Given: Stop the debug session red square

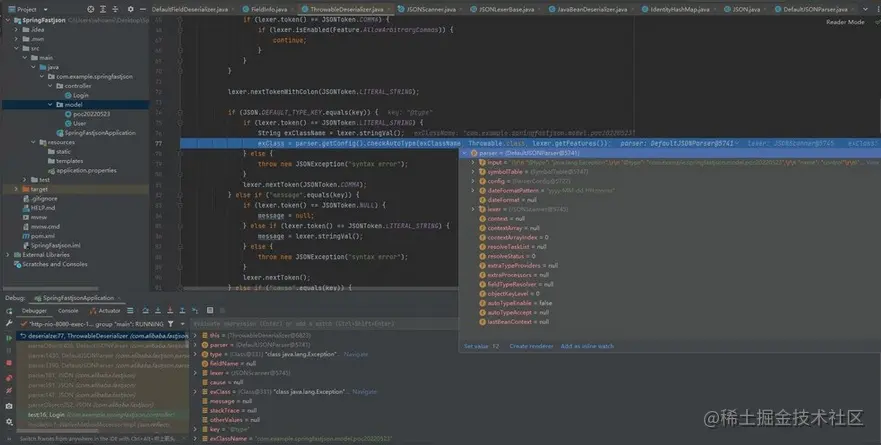Looking at the screenshot, I should pyautogui.click(x=9, y=364).
